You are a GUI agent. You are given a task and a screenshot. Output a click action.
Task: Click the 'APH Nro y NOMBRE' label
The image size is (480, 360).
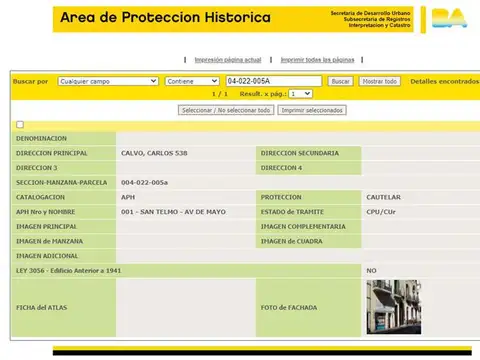click(46, 212)
